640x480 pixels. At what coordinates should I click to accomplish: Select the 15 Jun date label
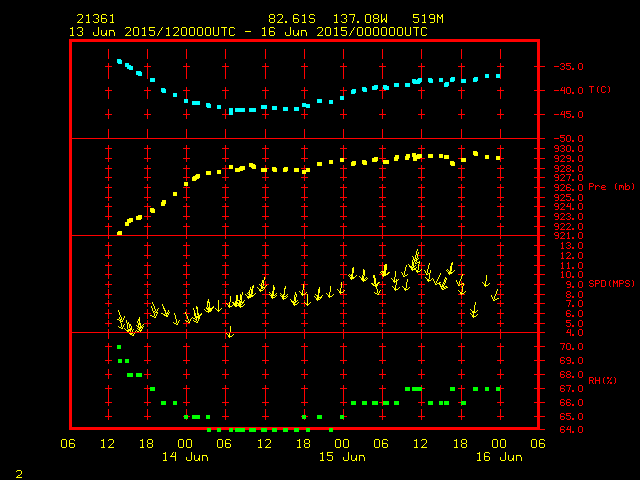tap(342, 457)
